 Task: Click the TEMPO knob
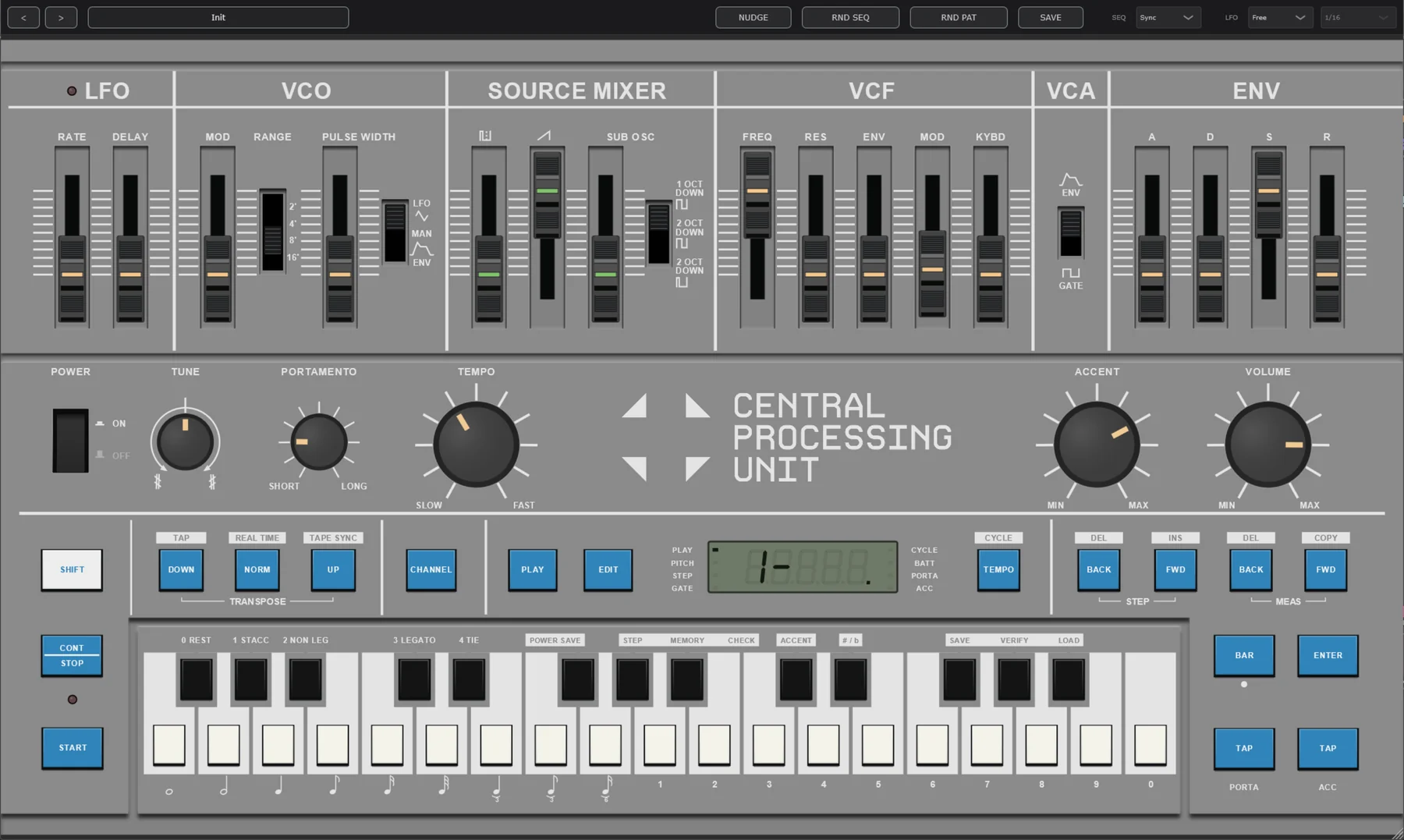[476, 445]
